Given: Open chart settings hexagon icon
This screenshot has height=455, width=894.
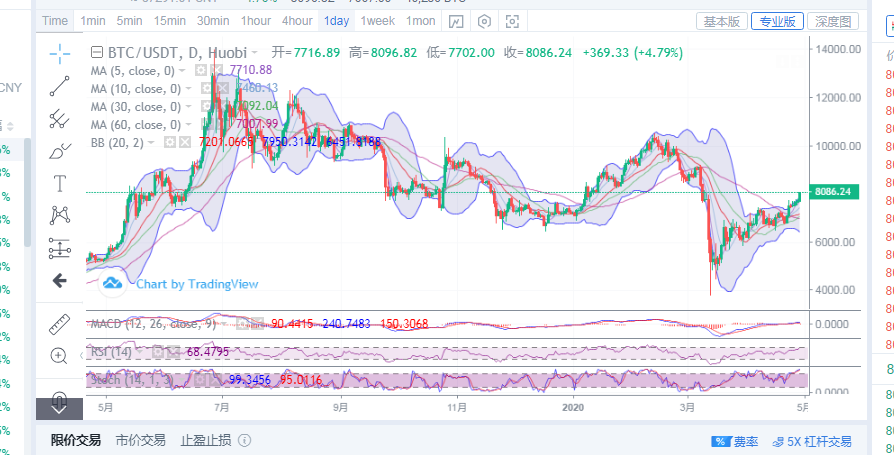Looking at the screenshot, I should 484,22.
